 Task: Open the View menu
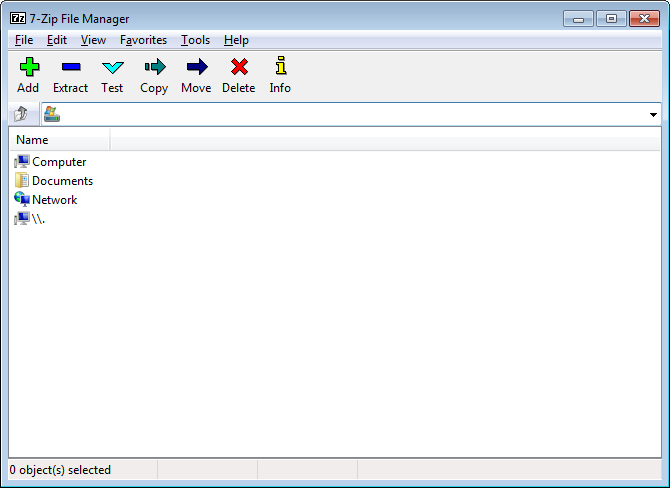[x=93, y=40]
